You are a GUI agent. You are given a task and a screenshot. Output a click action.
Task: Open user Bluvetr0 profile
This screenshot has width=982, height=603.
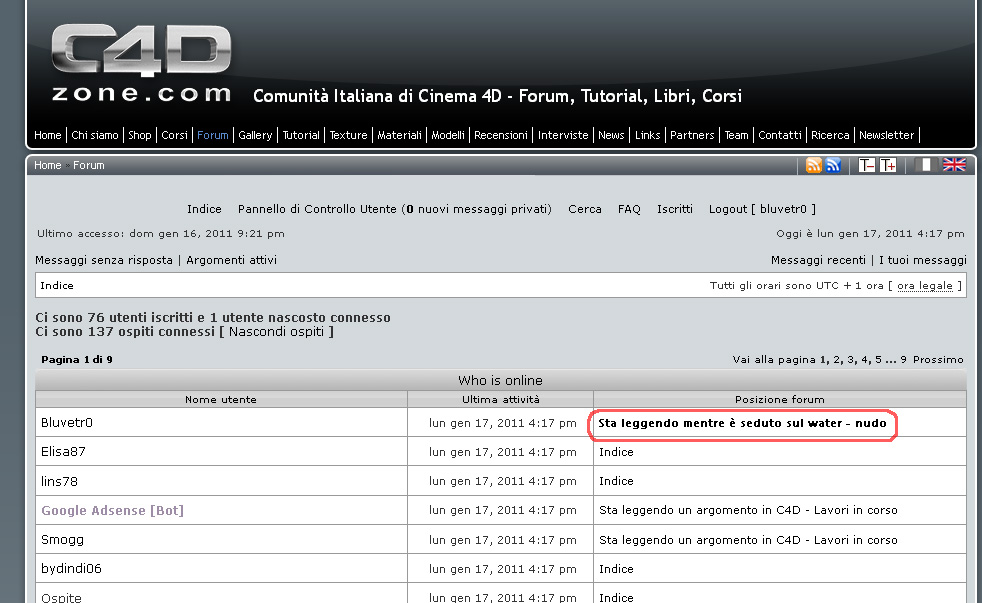66,423
